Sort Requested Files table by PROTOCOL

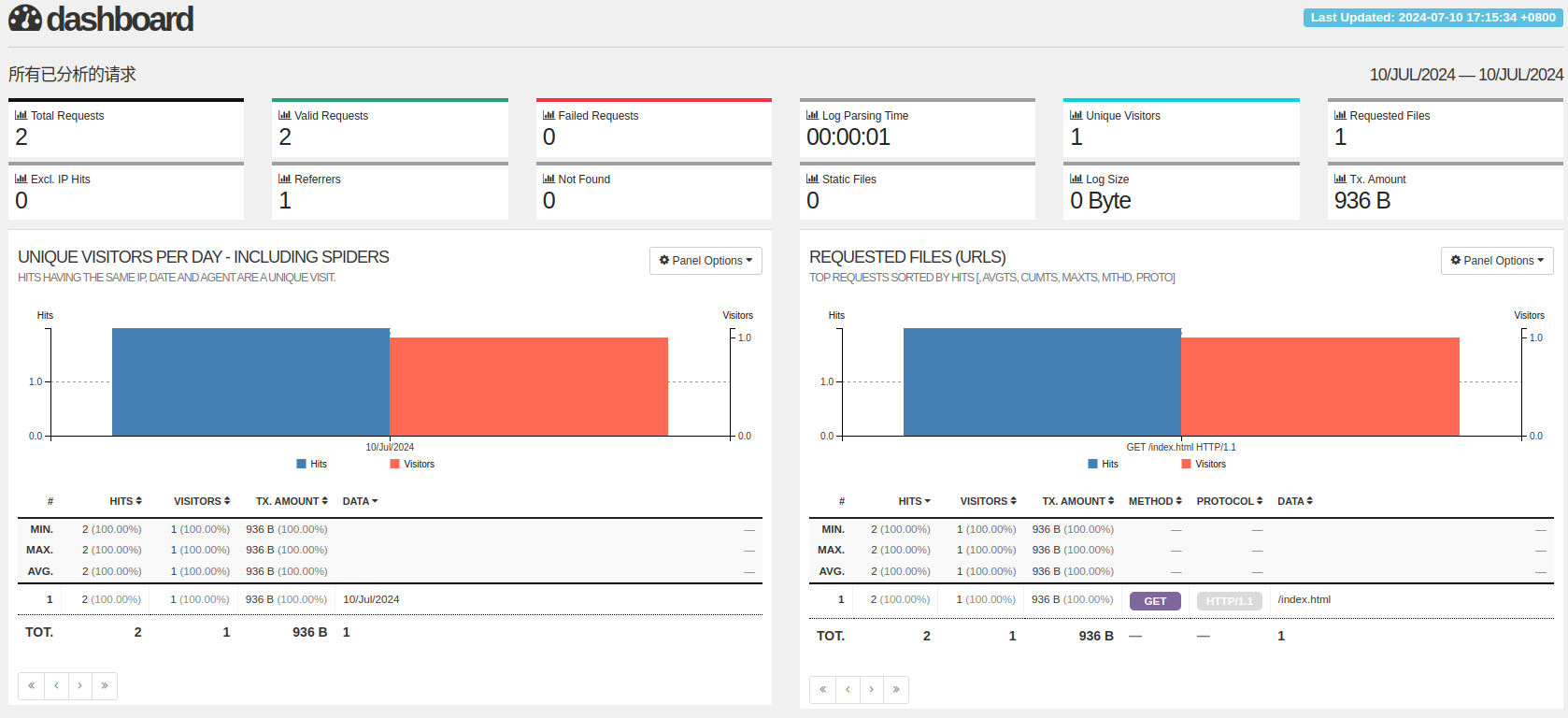click(x=1230, y=501)
